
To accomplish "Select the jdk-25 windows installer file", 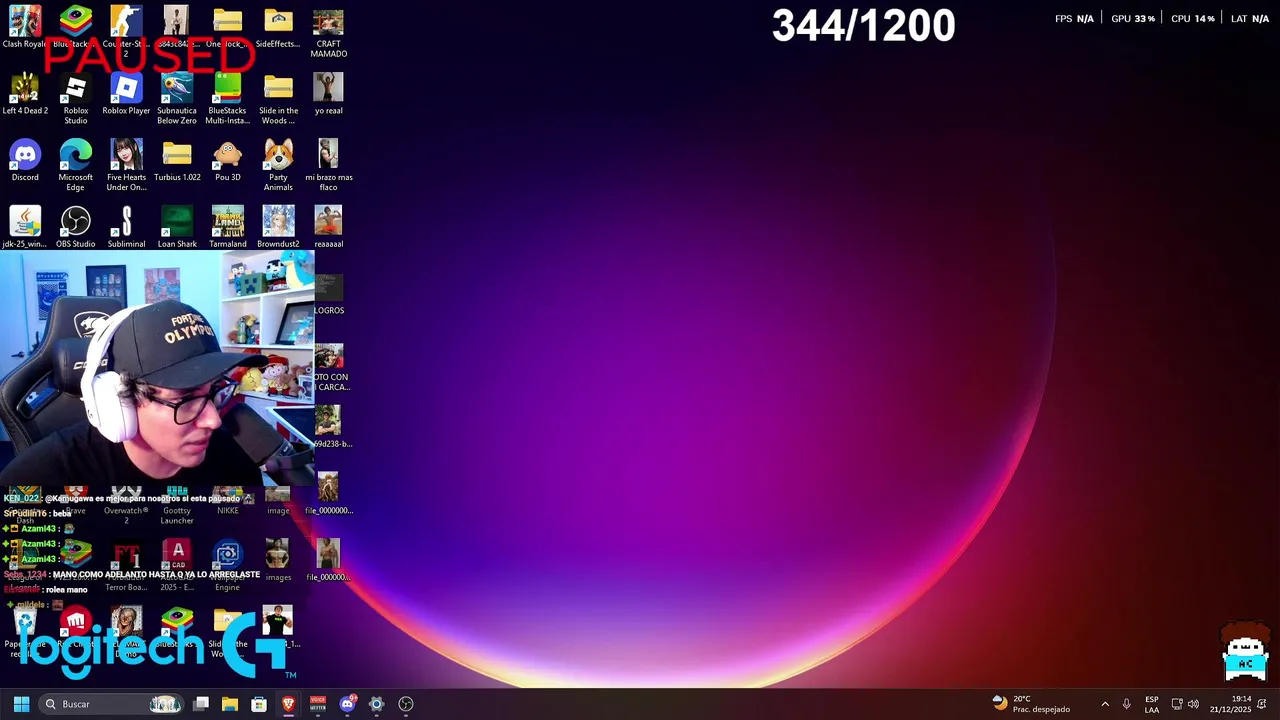I will coord(25,228).
